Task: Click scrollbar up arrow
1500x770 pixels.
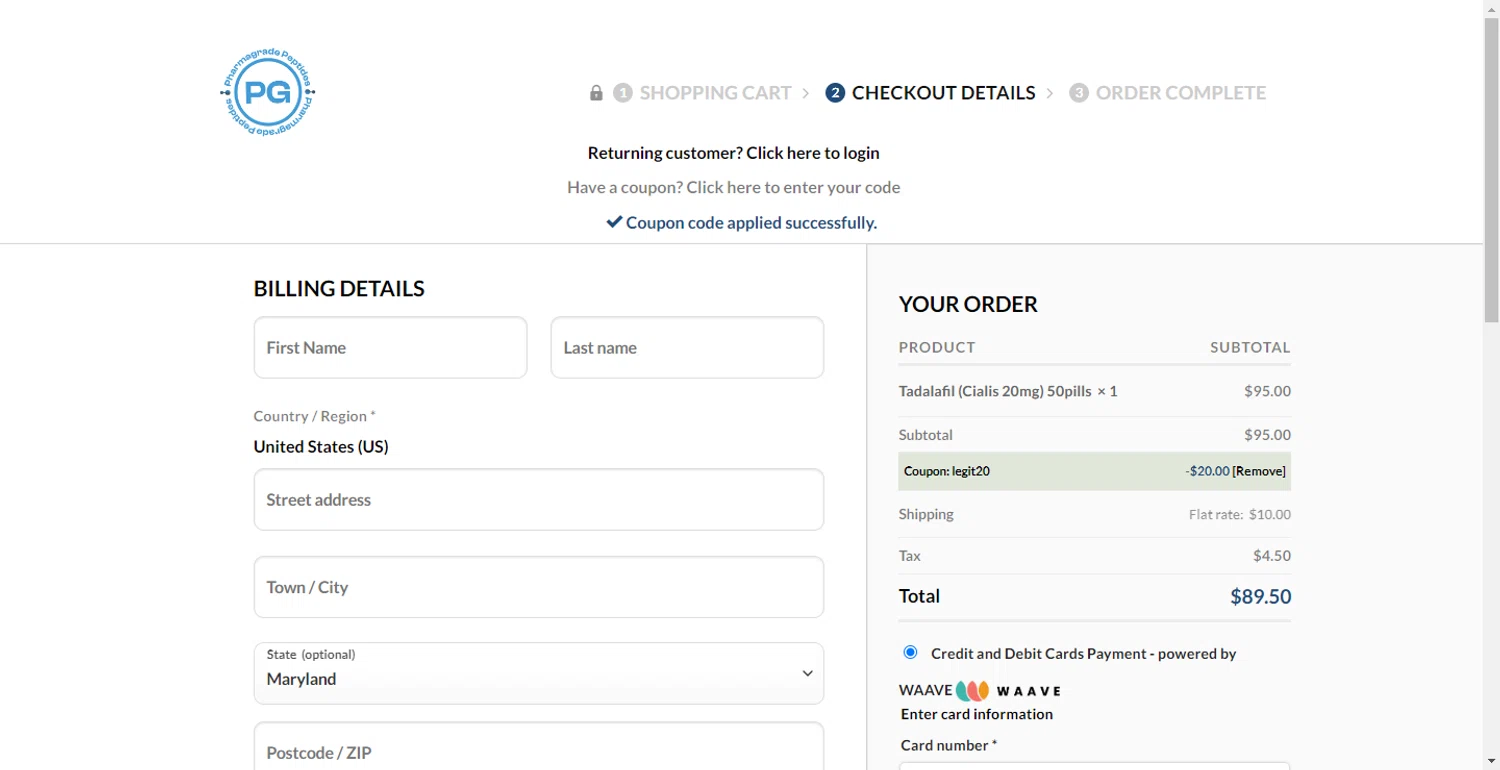Action: point(1491,8)
